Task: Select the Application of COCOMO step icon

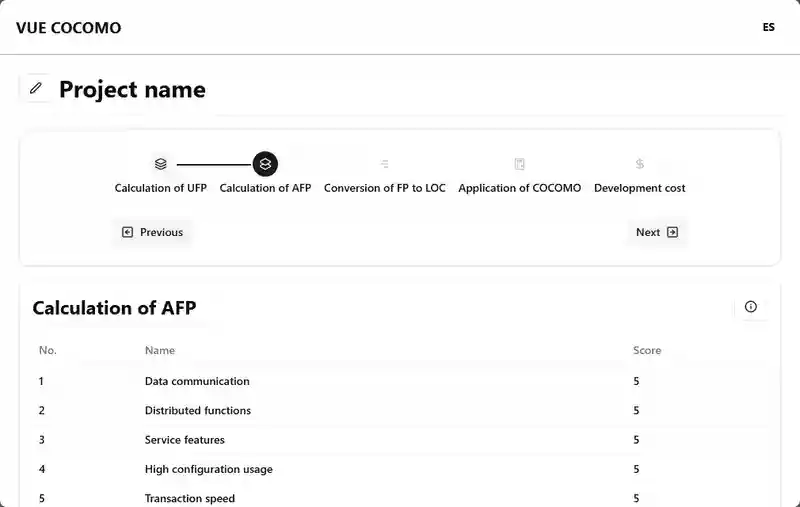Action: click(x=519, y=164)
